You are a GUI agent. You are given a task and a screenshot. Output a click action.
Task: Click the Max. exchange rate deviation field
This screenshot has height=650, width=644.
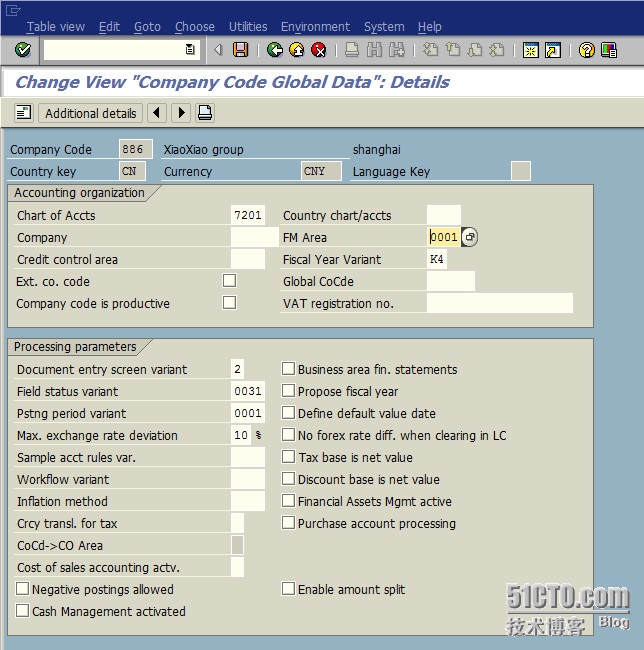[x=241, y=435]
